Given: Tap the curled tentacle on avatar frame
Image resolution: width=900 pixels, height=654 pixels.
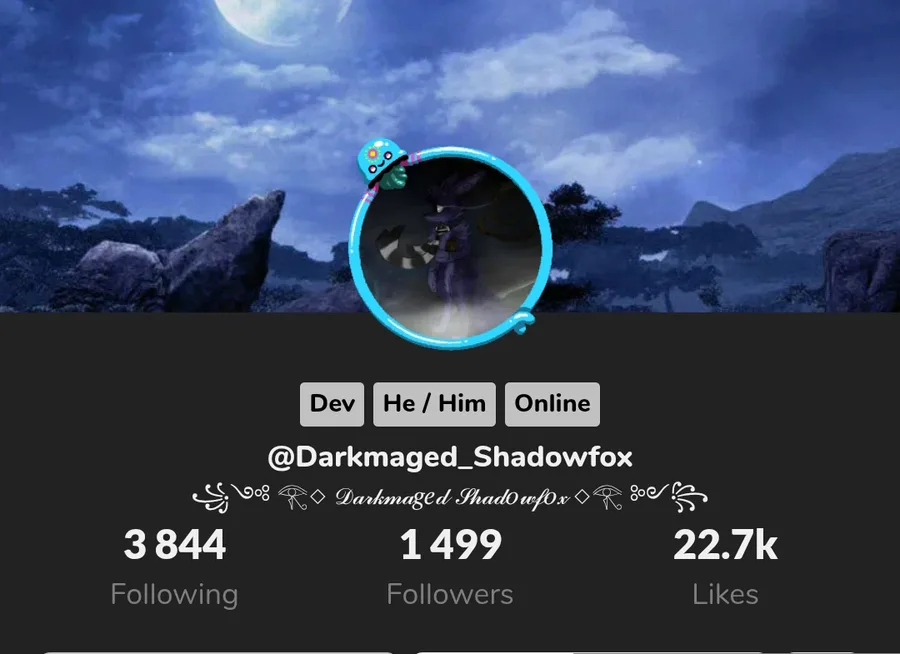Looking at the screenshot, I should 522,319.
